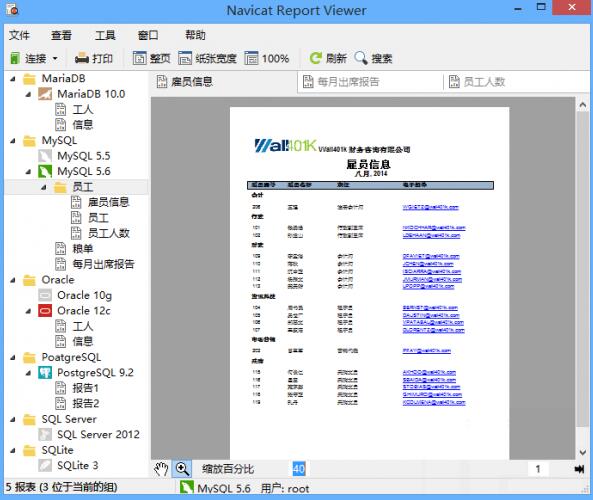Collapse the MariaDB 10.0 connection node
This screenshot has height=500, width=593.
28,94
